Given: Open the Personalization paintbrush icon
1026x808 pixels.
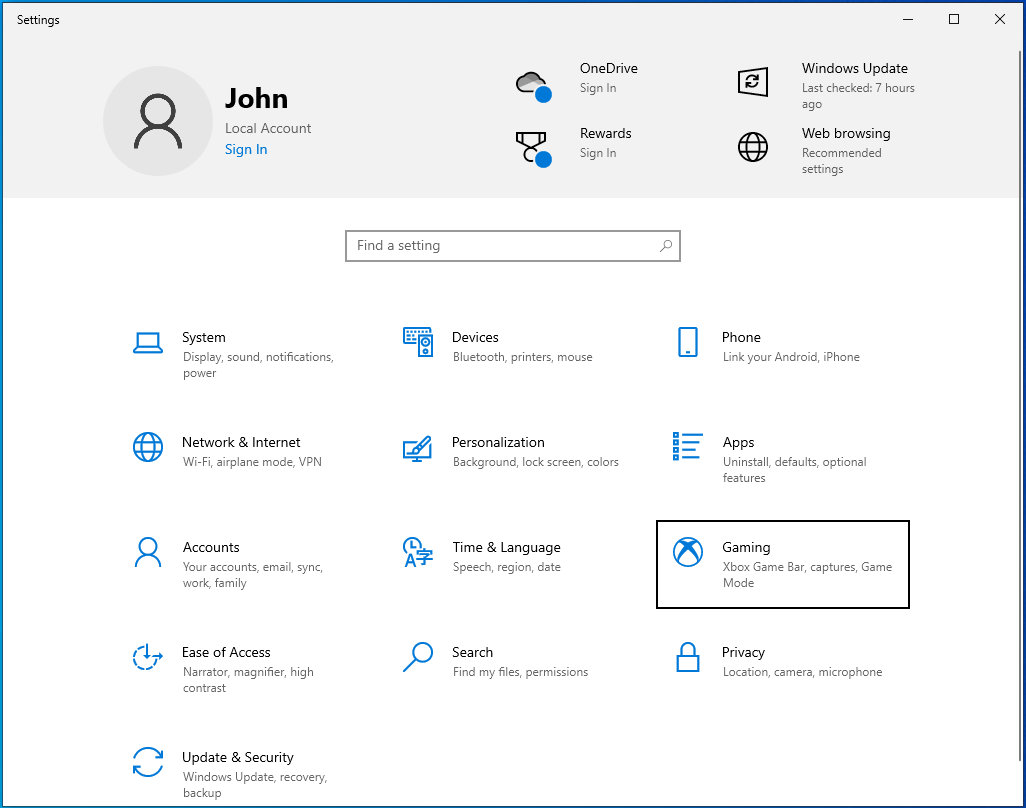Looking at the screenshot, I should pyautogui.click(x=417, y=447).
